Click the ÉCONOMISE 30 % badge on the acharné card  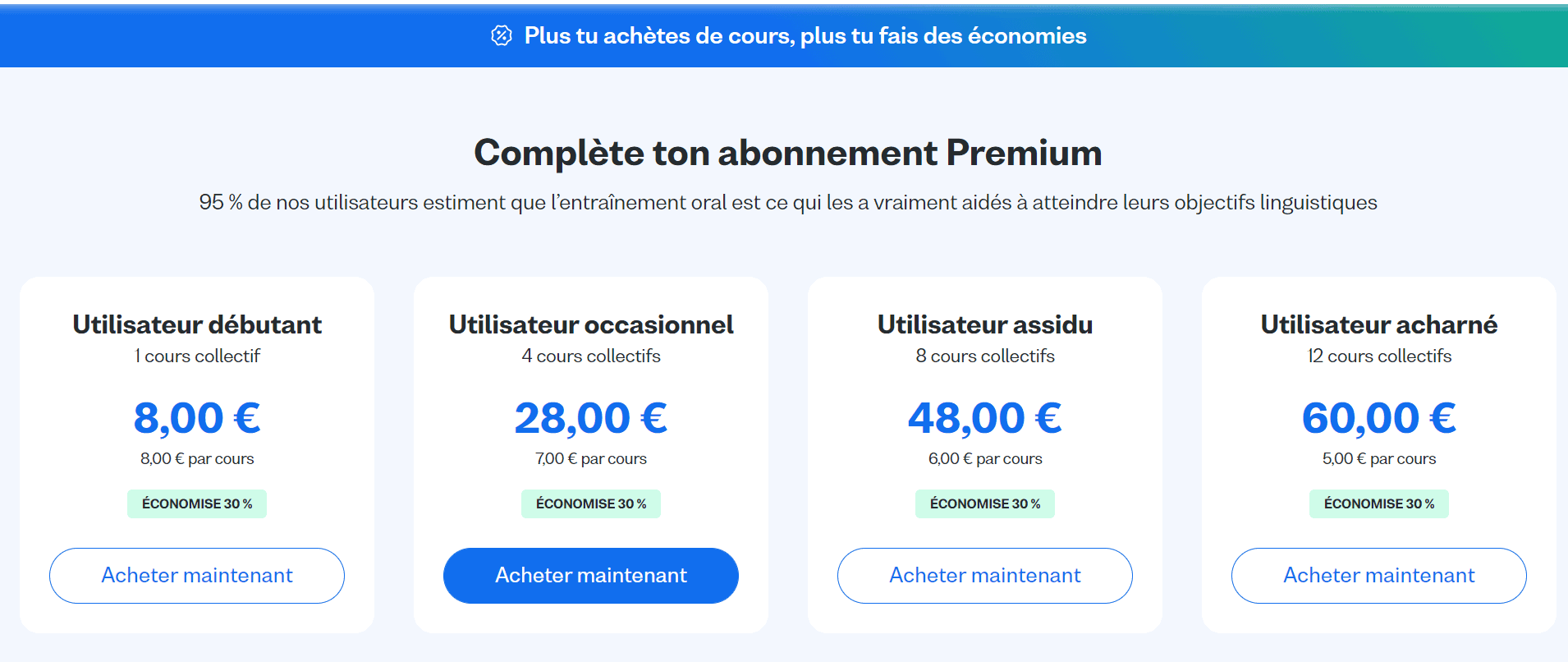coord(1378,503)
